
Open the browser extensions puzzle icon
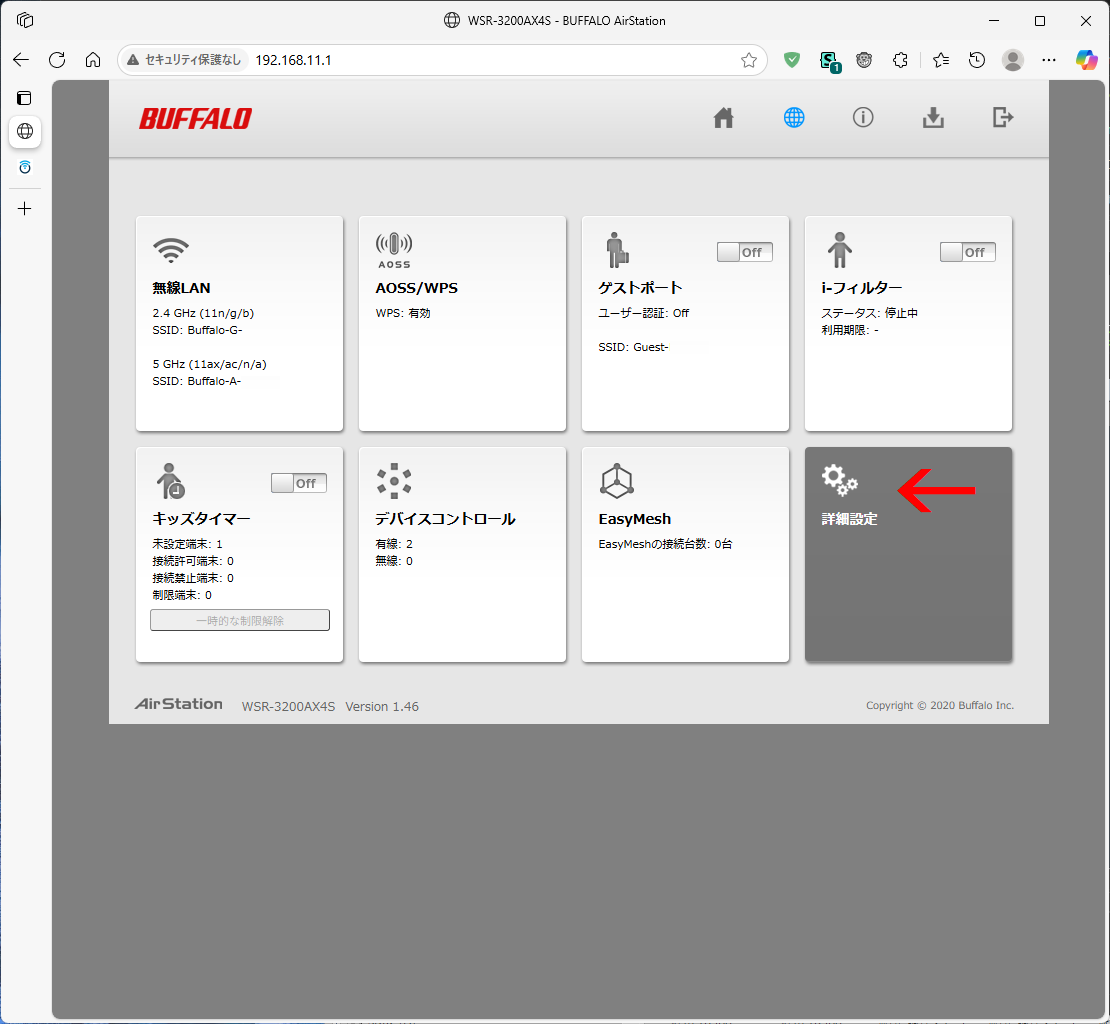[900, 60]
